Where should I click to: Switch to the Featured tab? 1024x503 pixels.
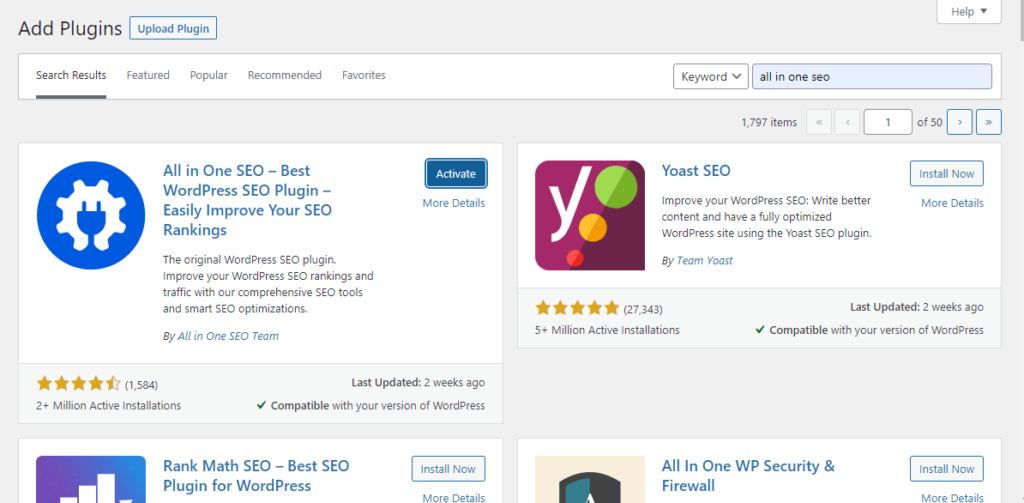point(148,76)
